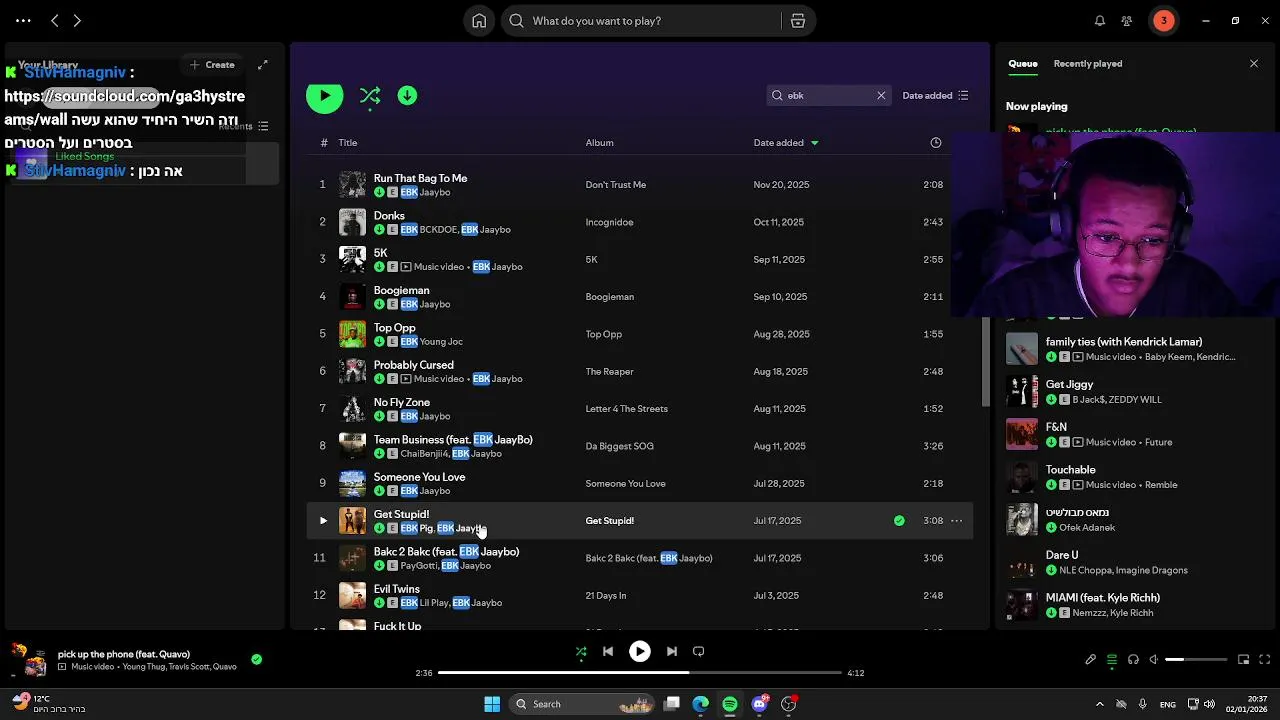Viewport: 1280px width, 720px height.
Task: Seek using the playback progress bar
Action: (x=640, y=673)
